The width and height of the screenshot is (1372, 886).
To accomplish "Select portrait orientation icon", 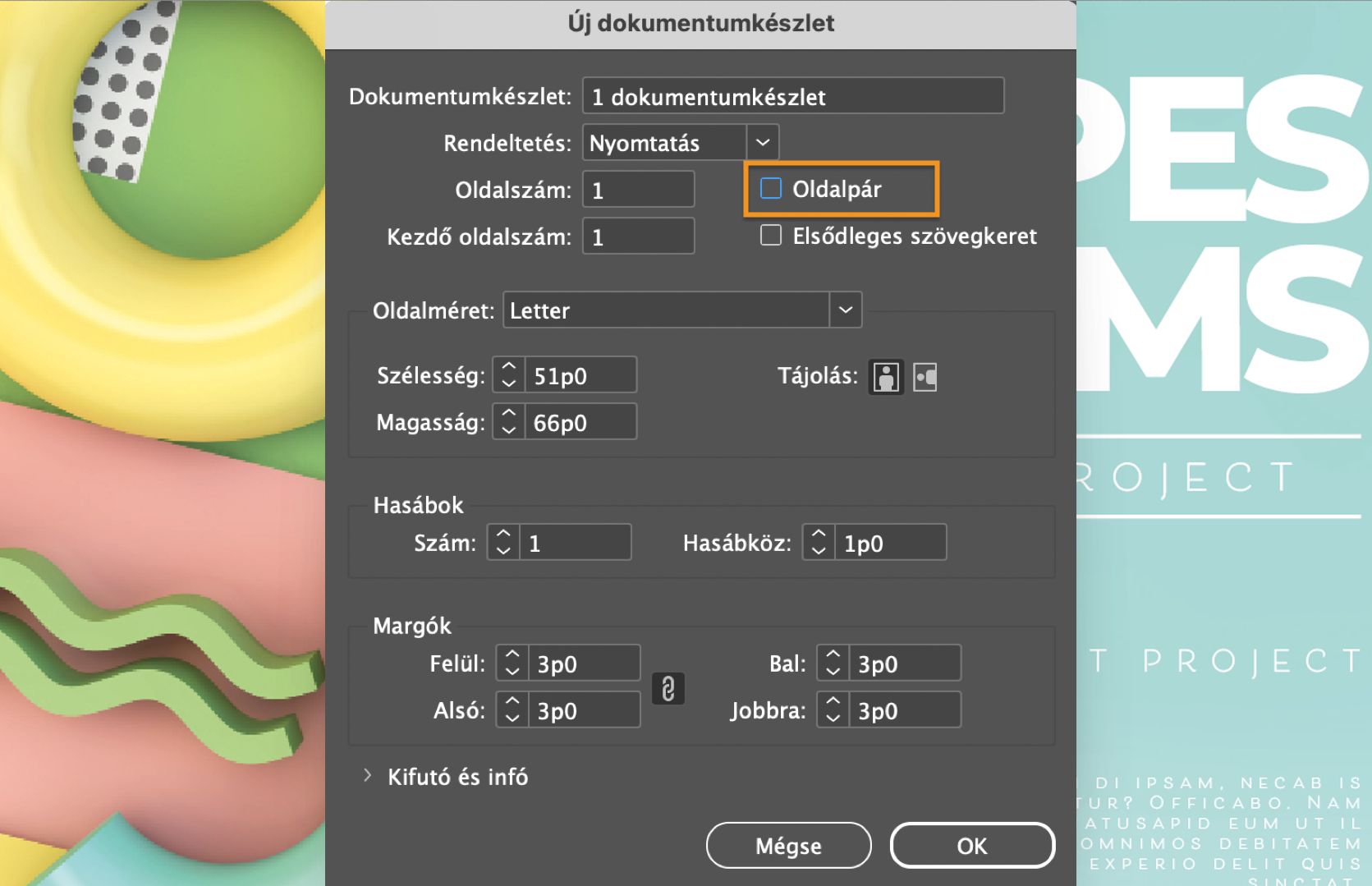I will point(886,377).
